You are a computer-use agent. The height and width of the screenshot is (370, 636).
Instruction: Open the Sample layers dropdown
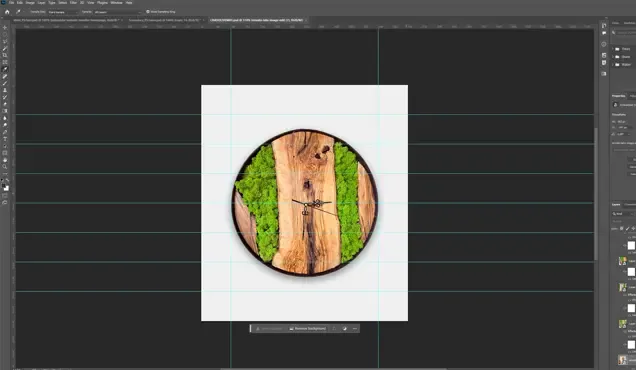click(117, 12)
